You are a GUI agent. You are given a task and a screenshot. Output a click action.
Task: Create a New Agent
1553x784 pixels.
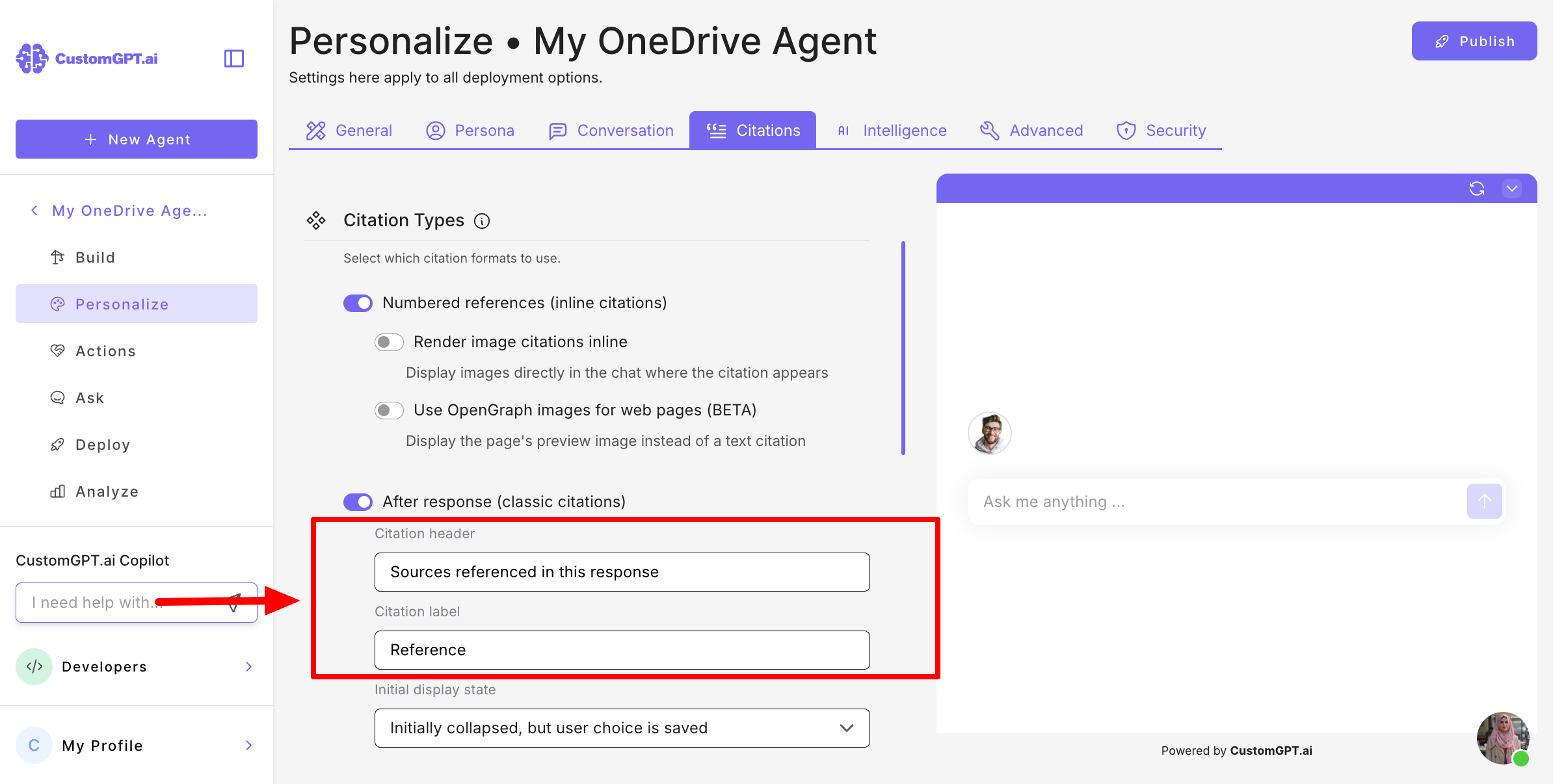(x=137, y=139)
